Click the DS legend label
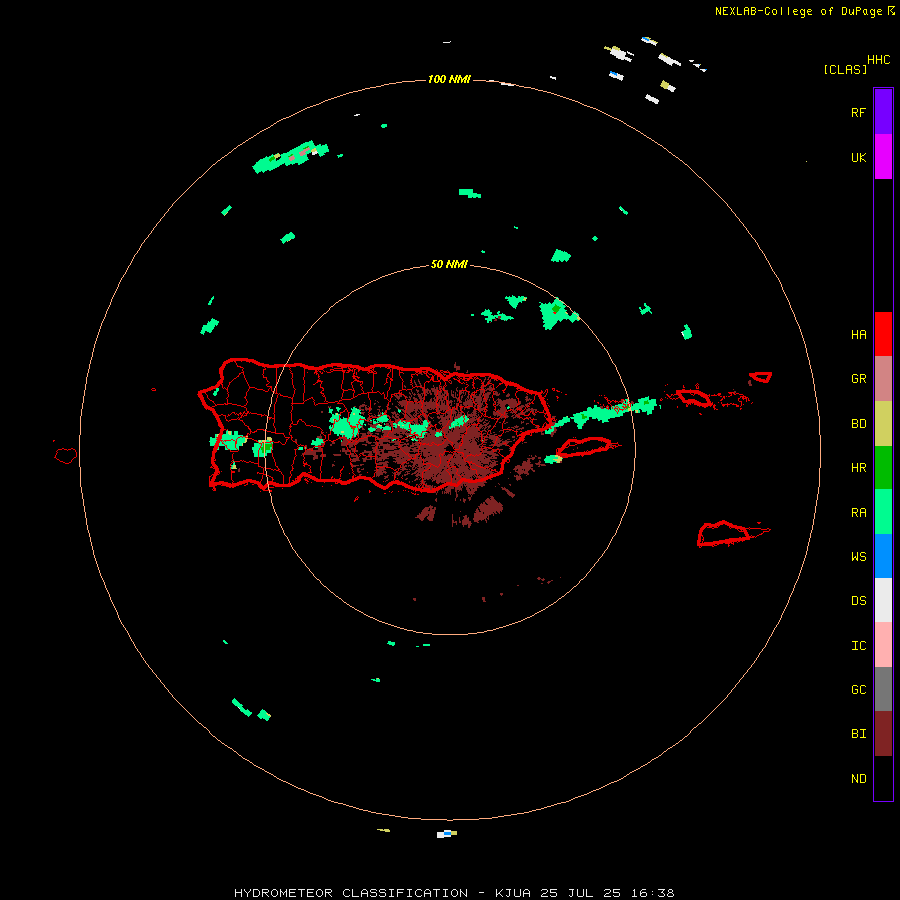Viewport: 900px width, 900px height. (x=858, y=601)
